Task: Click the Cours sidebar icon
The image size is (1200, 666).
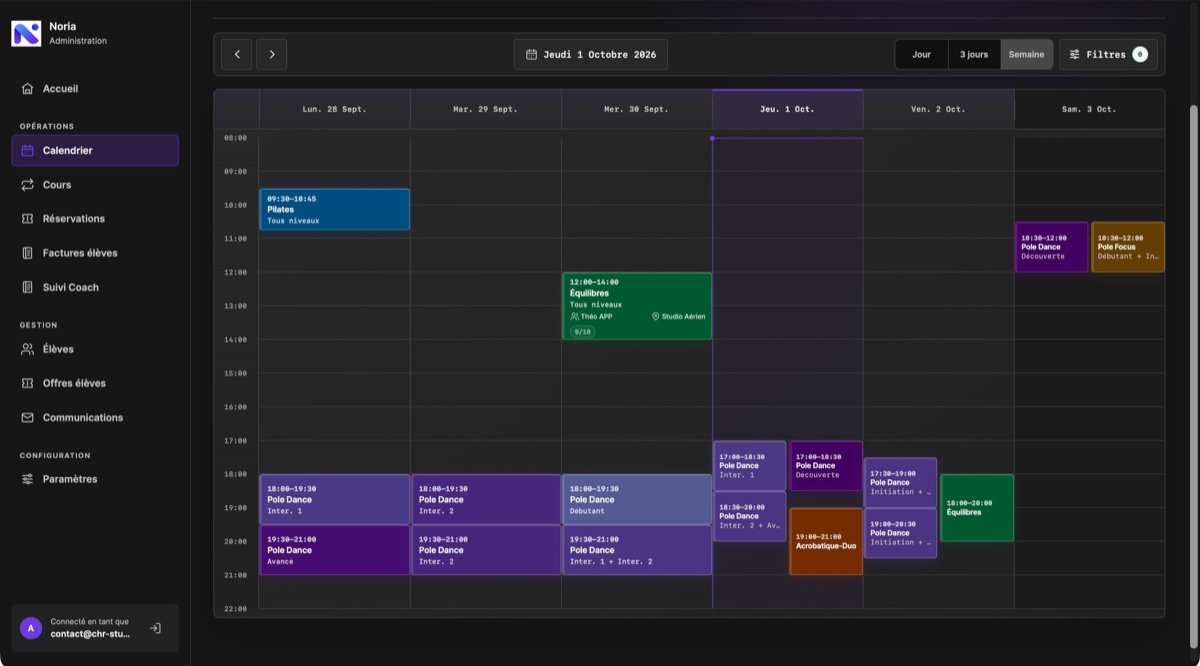Action: [28, 185]
